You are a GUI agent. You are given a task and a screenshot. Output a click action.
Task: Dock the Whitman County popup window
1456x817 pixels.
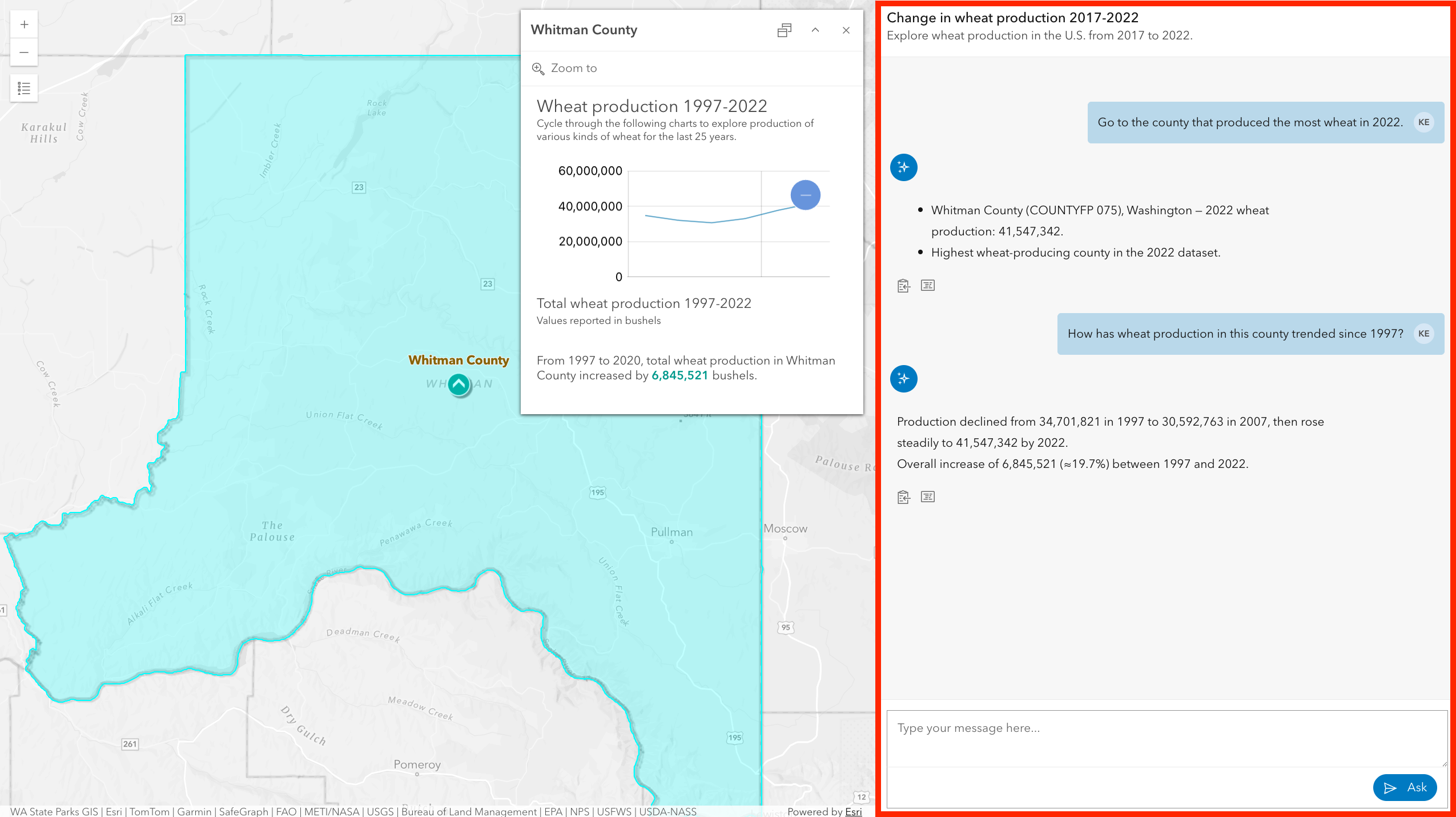[785, 30]
